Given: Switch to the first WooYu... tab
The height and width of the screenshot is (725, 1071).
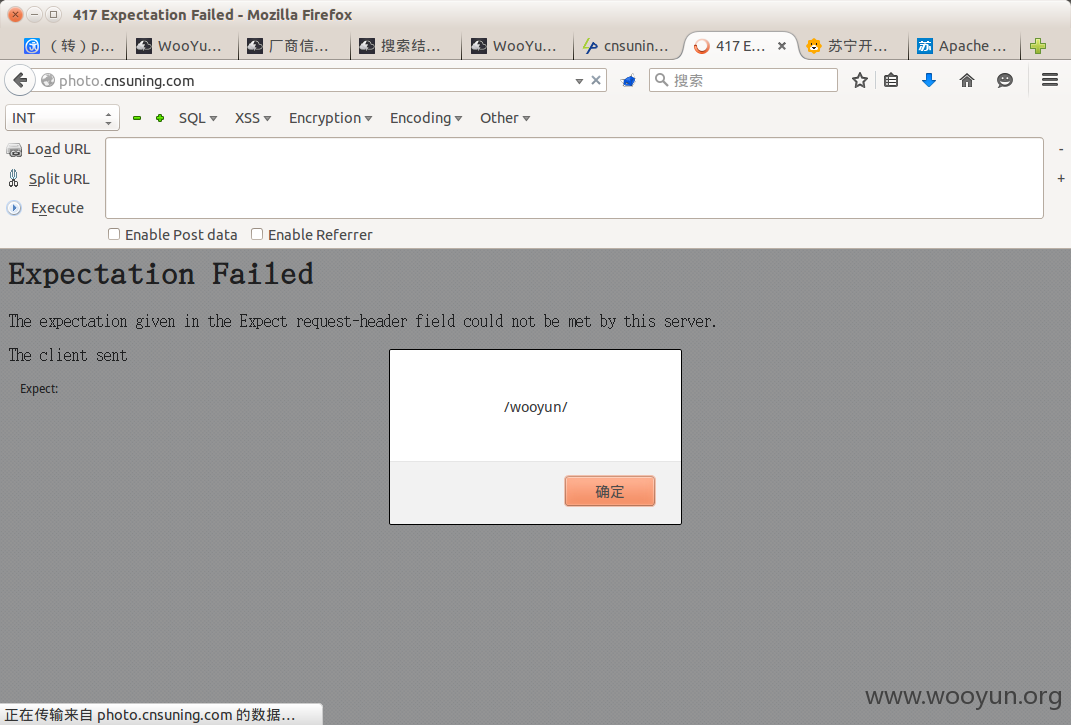Looking at the screenshot, I should [182, 46].
